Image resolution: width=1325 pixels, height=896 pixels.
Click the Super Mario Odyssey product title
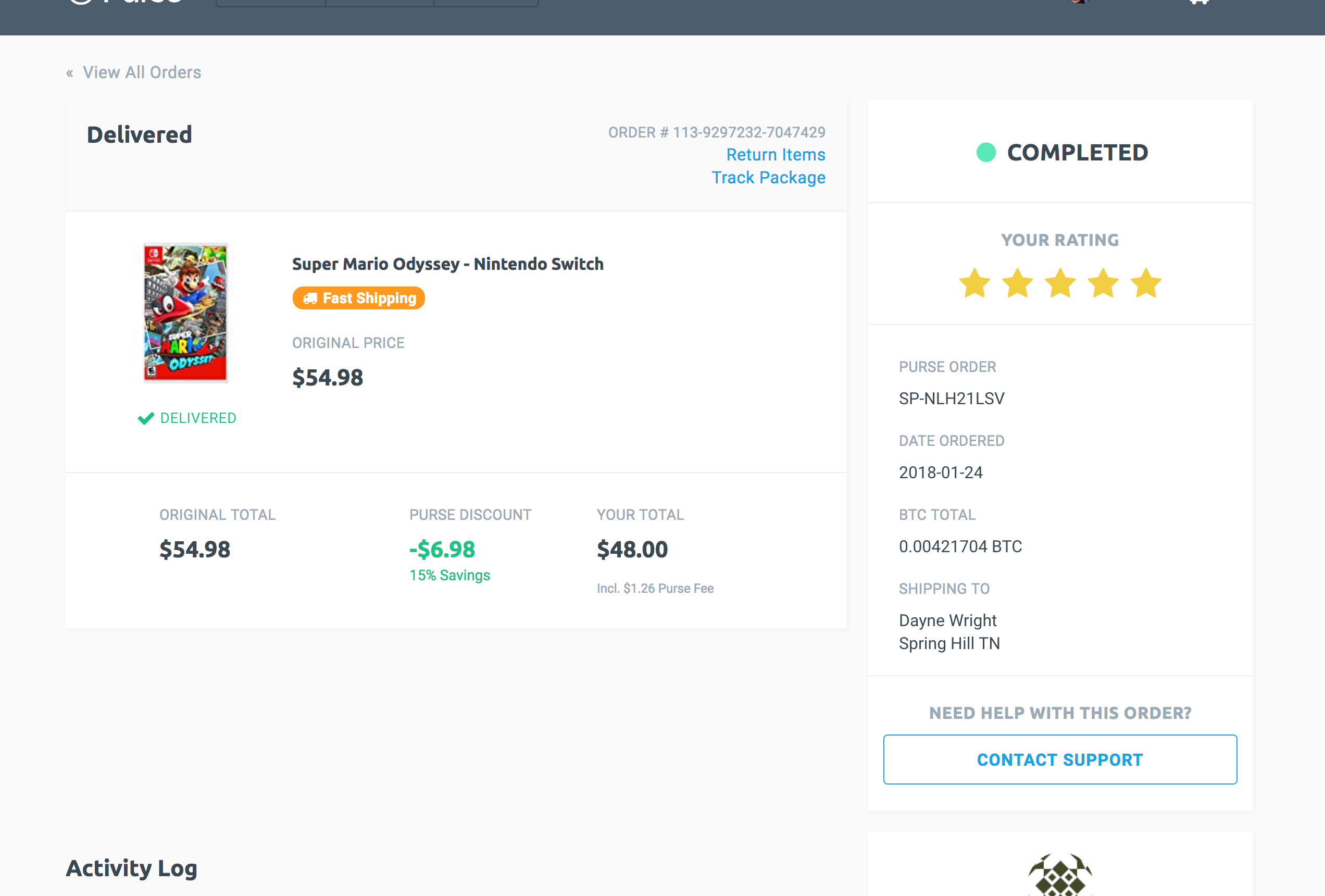pos(447,264)
